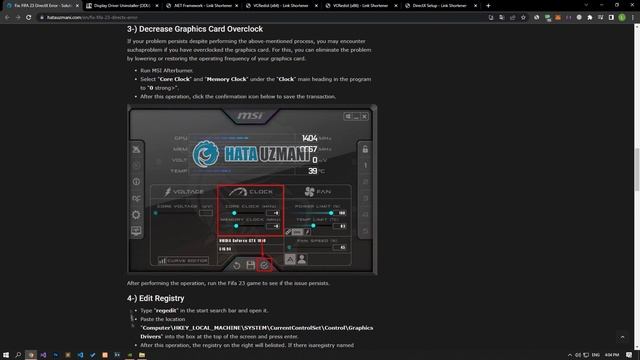Screen dimensions: 640x360
Task: Click the Afterburner monitor icon
Action: point(136,231)
